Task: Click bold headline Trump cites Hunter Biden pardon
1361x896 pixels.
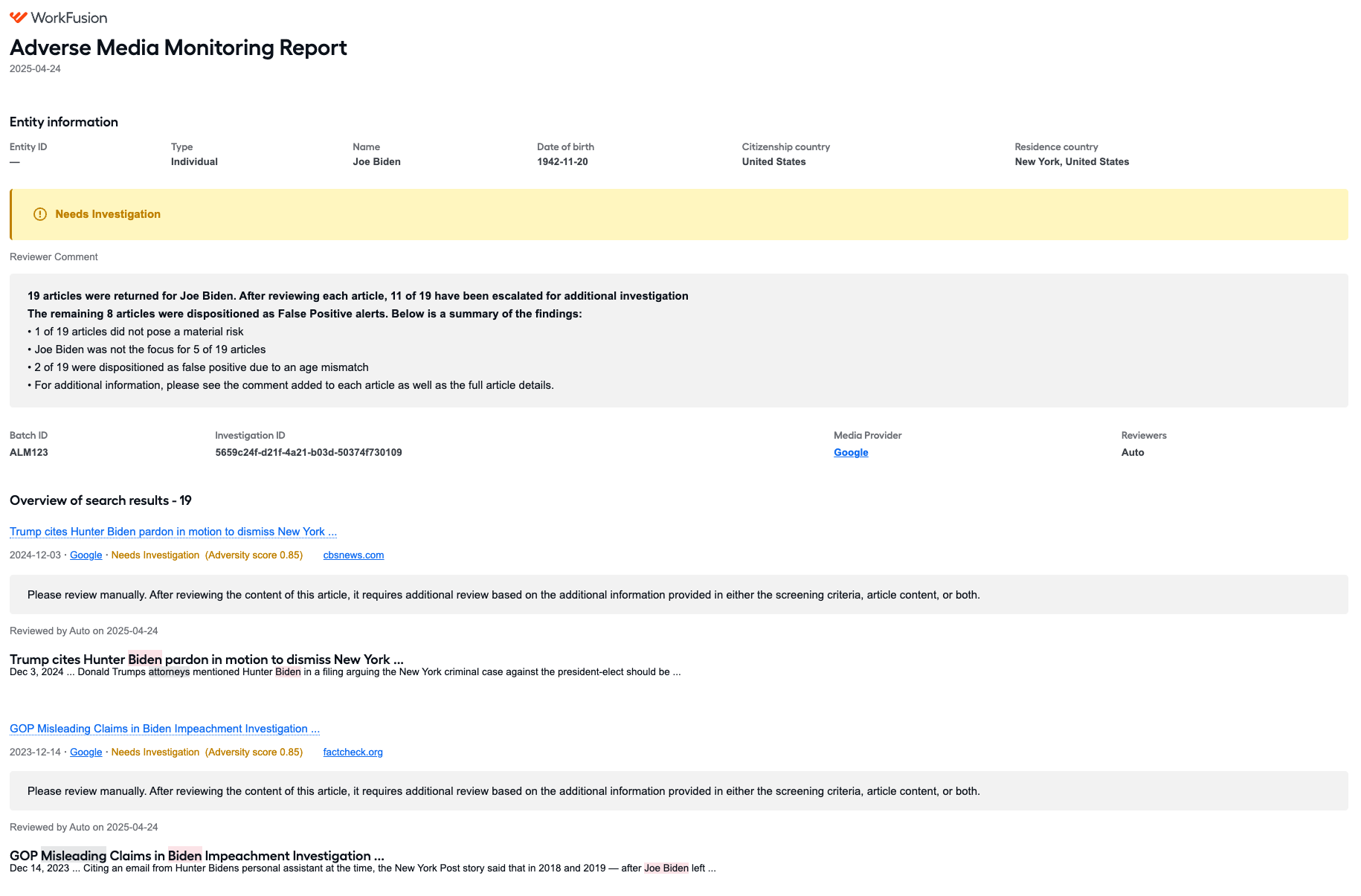Action: click(x=207, y=660)
